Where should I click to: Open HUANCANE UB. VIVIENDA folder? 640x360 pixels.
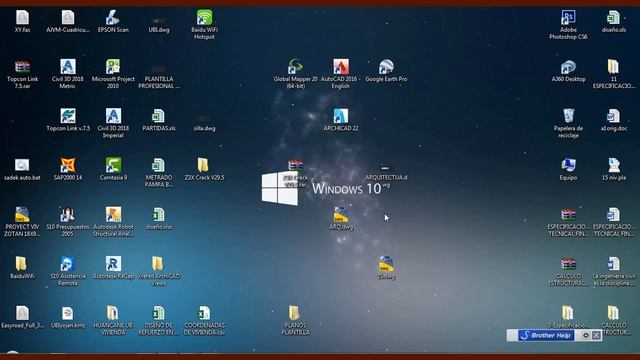(x=112, y=313)
